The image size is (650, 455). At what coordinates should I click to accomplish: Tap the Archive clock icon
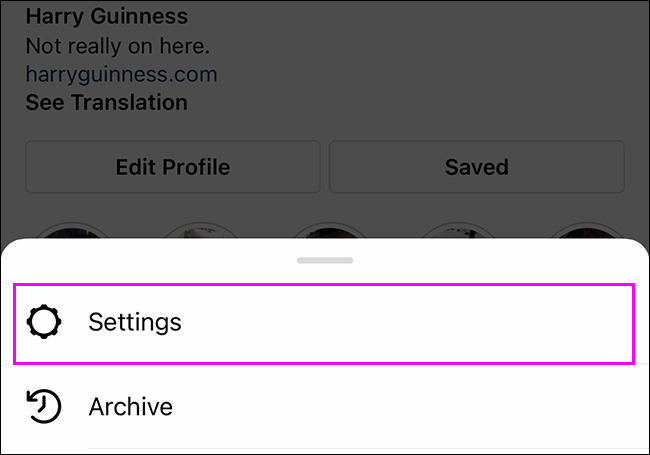tap(44, 406)
